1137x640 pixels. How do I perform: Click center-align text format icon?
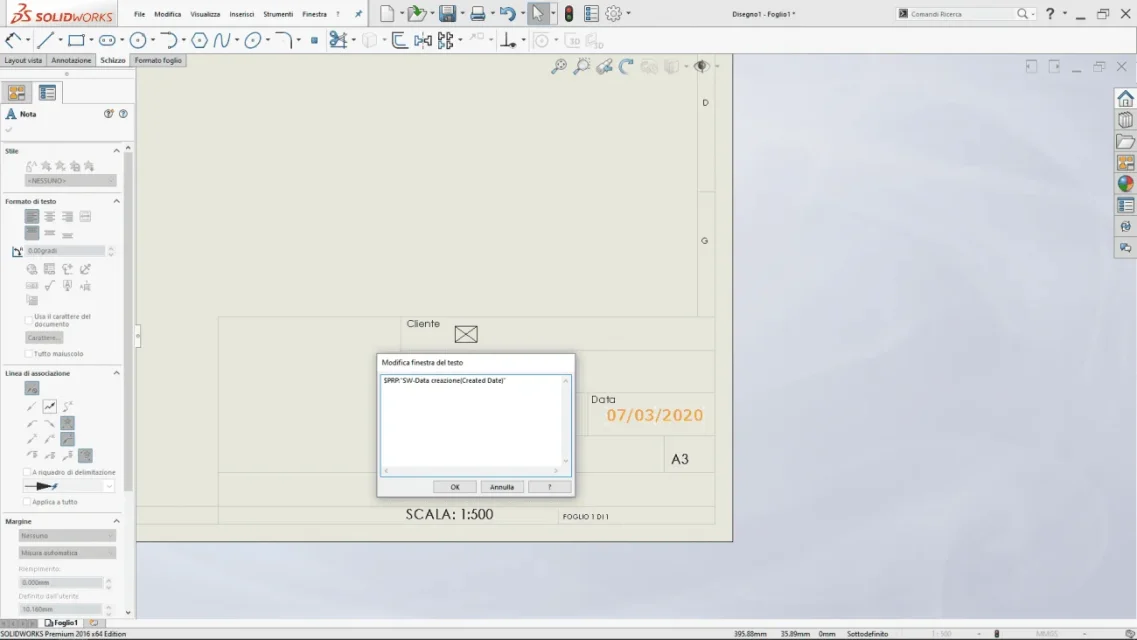[x=49, y=217]
